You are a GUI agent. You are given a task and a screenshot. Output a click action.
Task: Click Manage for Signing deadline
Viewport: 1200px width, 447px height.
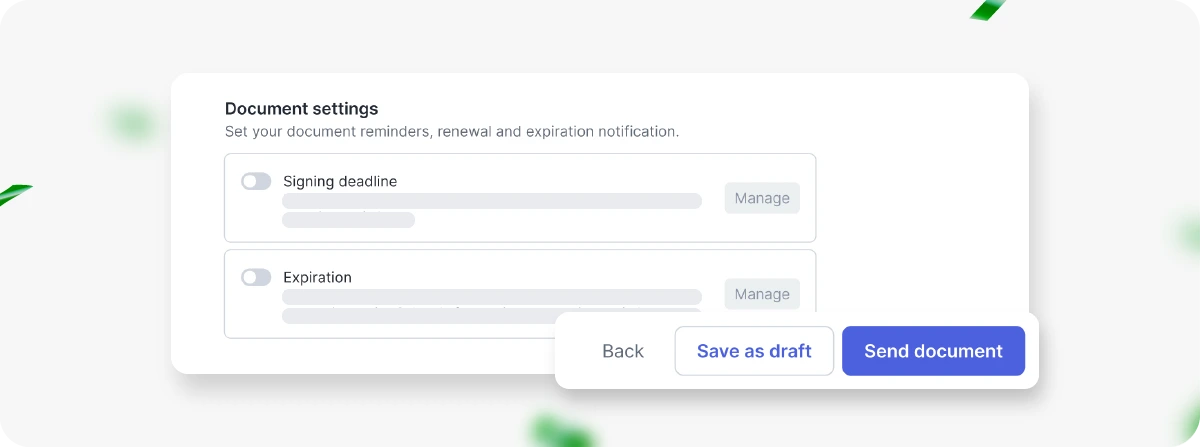pos(762,198)
